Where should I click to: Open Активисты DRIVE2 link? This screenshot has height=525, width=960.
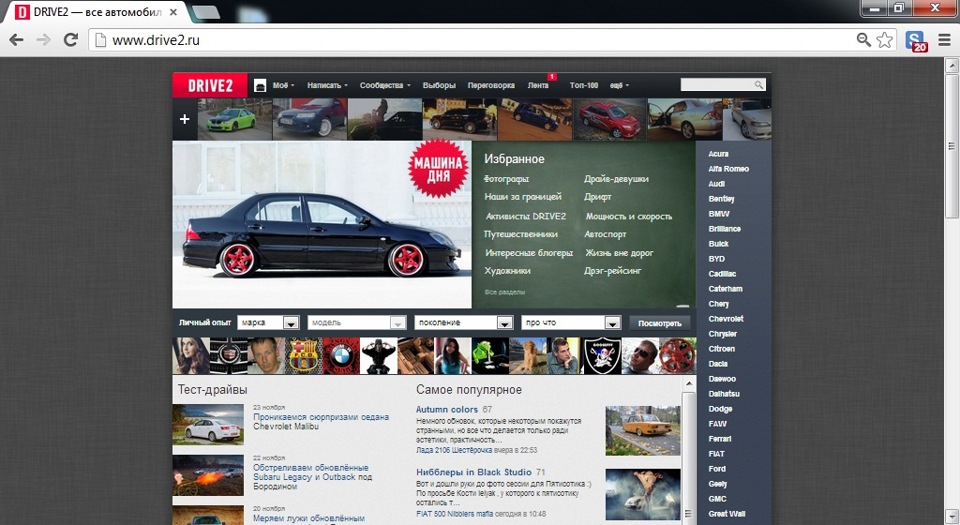(525, 216)
